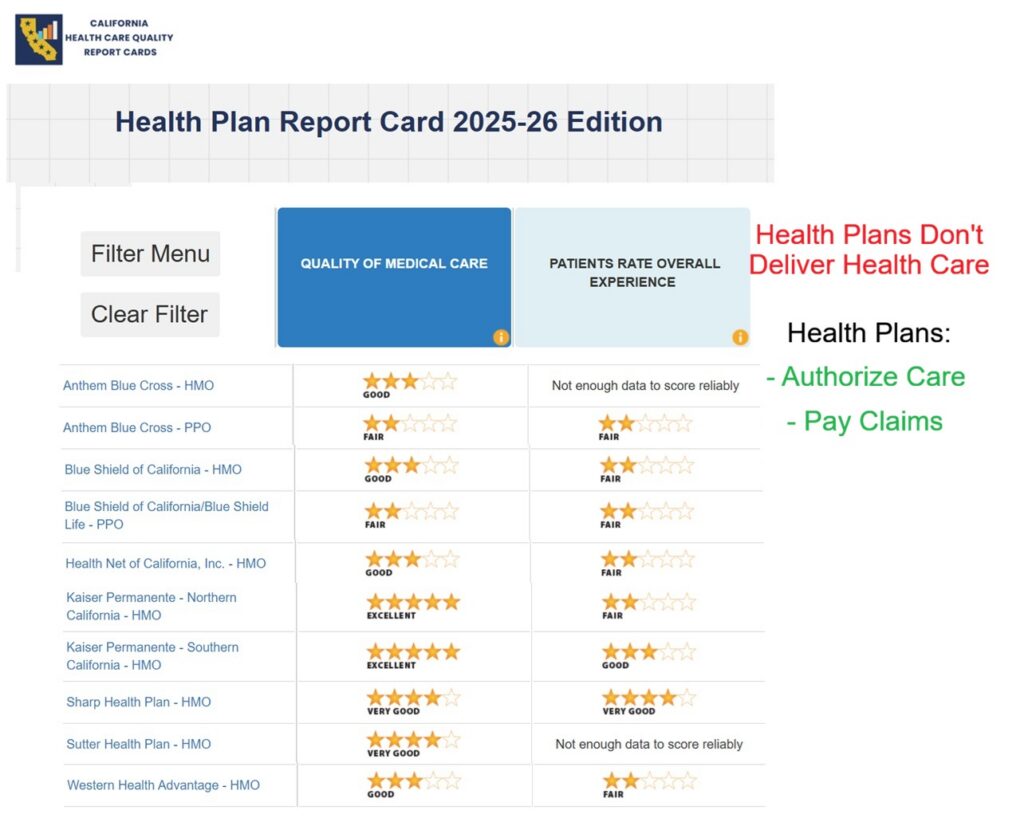Open Kaiser Permanente - Northern California - HMO
Image resolution: width=1024 pixels, height=818 pixels.
[152, 606]
